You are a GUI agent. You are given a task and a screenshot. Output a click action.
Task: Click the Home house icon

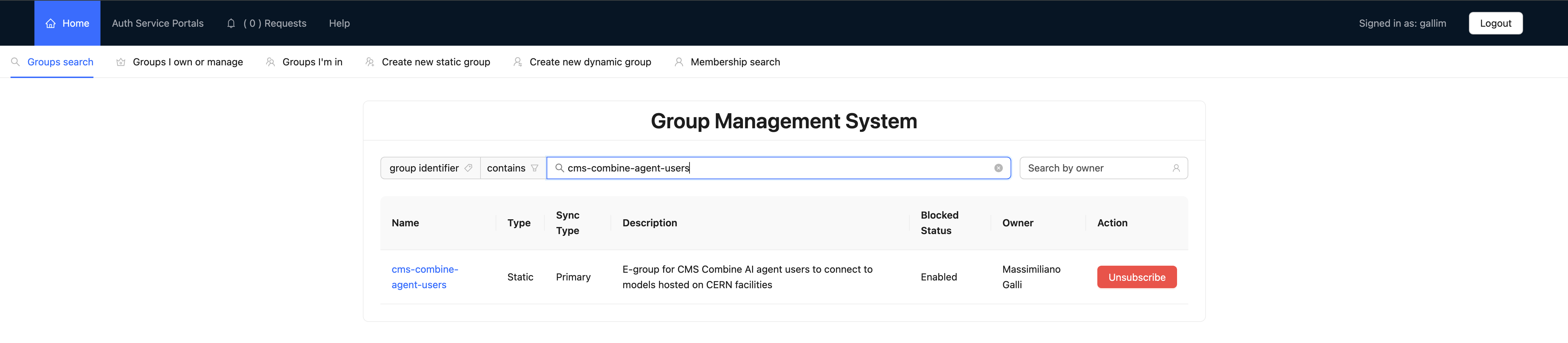[51, 23]
